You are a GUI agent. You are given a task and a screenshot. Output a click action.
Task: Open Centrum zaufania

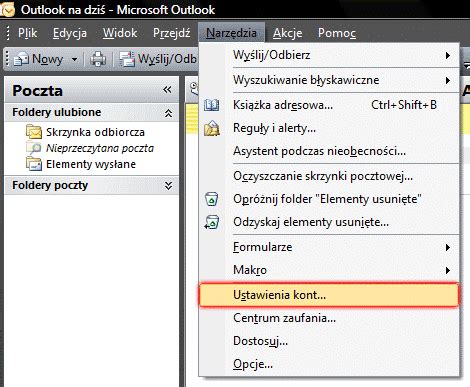click(329, 318)
